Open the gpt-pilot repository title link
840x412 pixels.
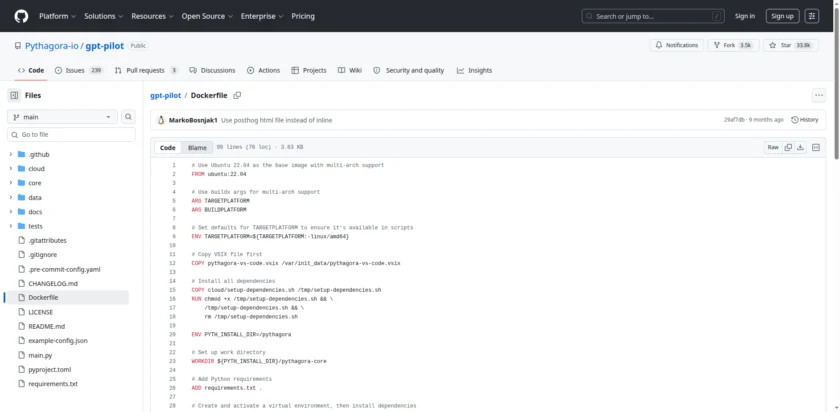coord(104,46)
